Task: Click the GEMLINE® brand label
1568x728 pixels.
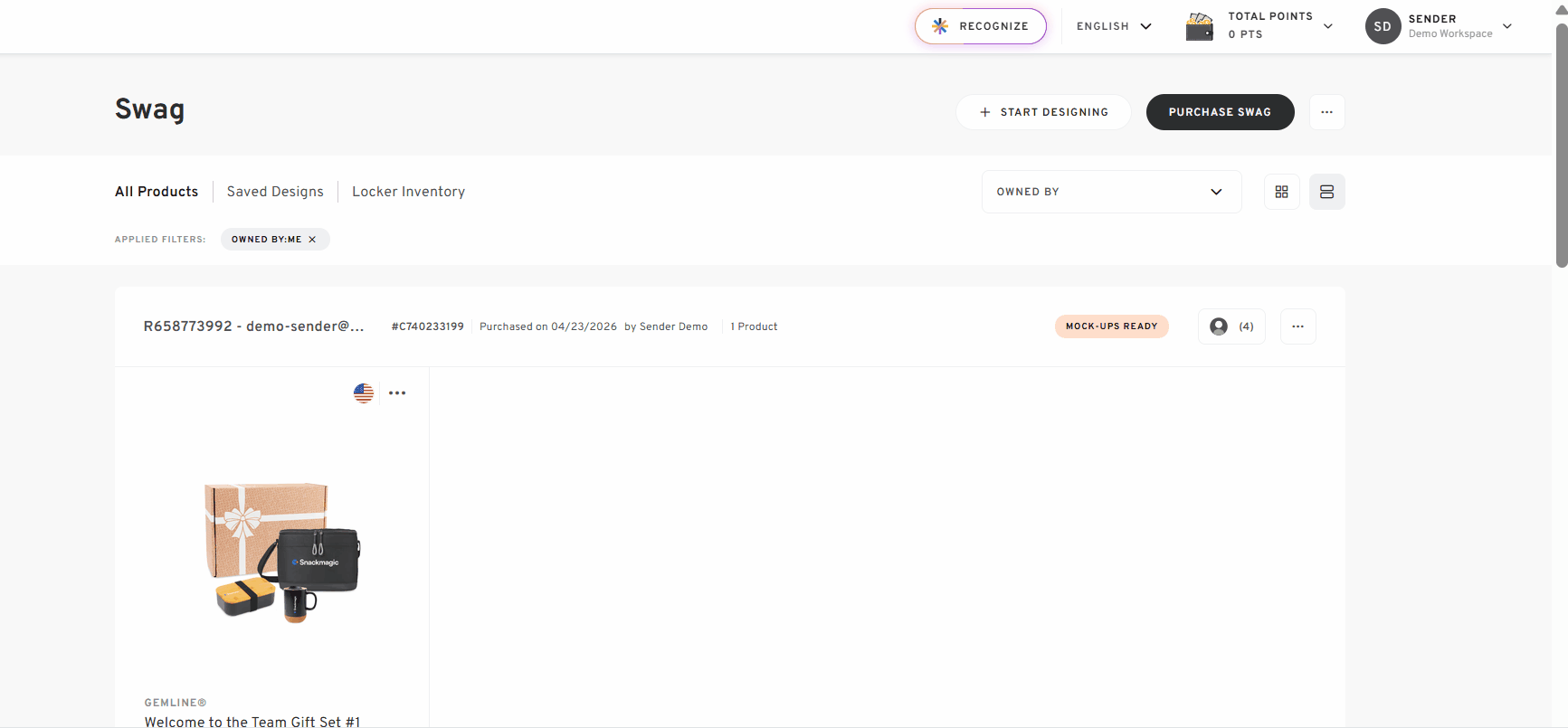Action: point(176,703)
